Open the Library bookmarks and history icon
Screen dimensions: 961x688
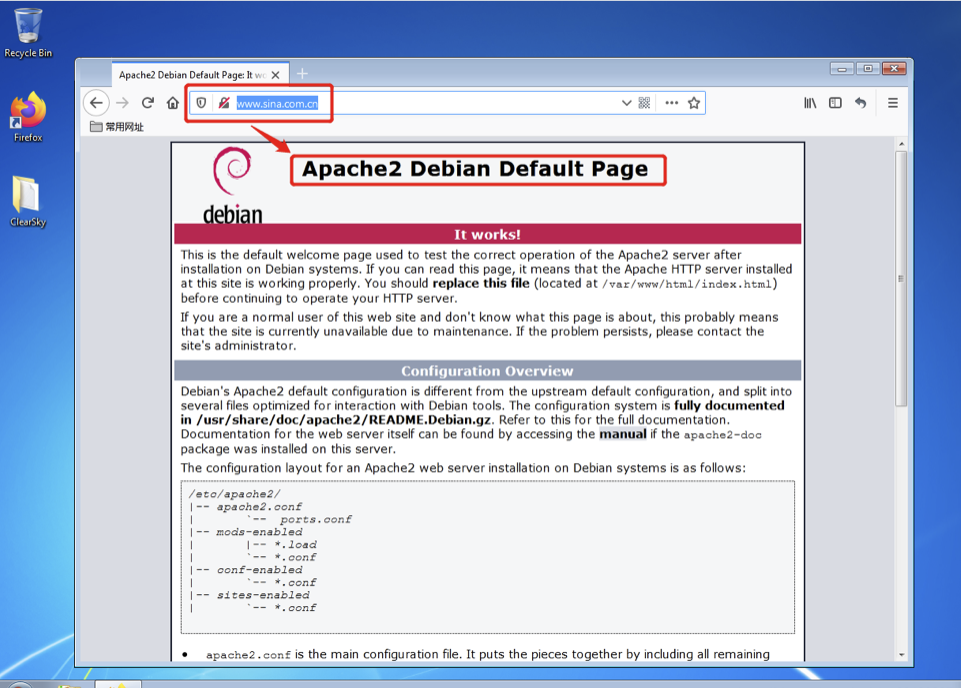pyautogui.click(x=810, y=103)
